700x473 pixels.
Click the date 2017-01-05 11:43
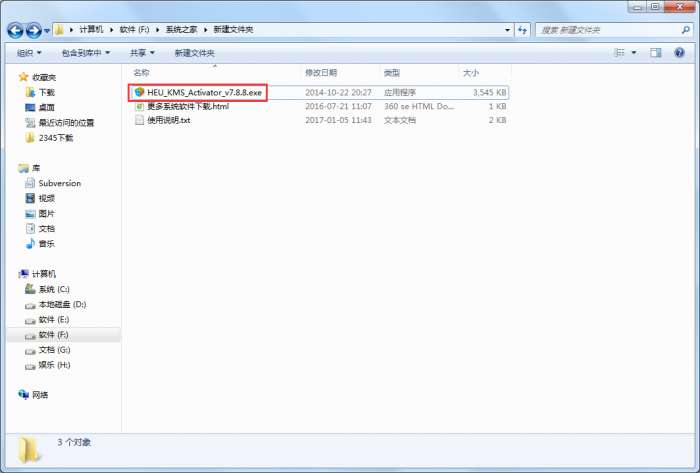click(338, 120)
